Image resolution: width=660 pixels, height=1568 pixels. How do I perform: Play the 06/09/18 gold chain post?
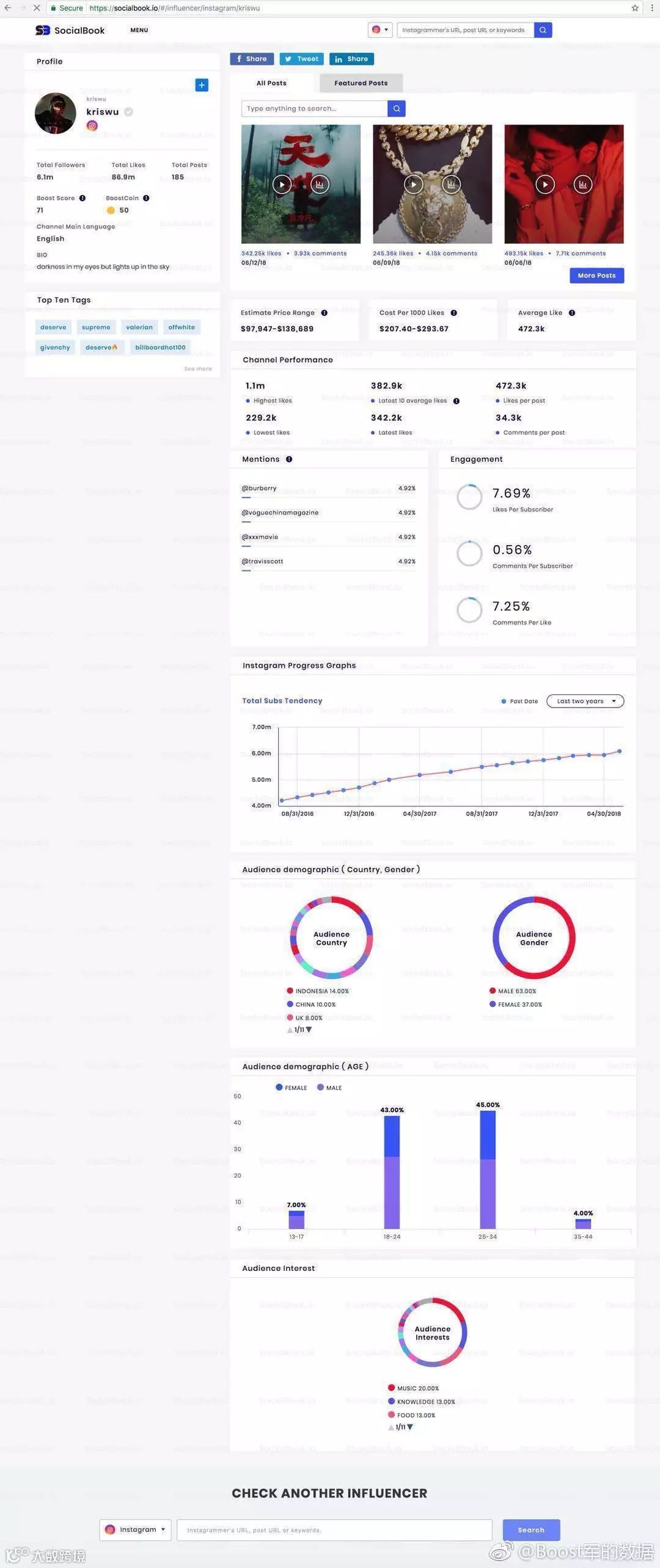414,184
